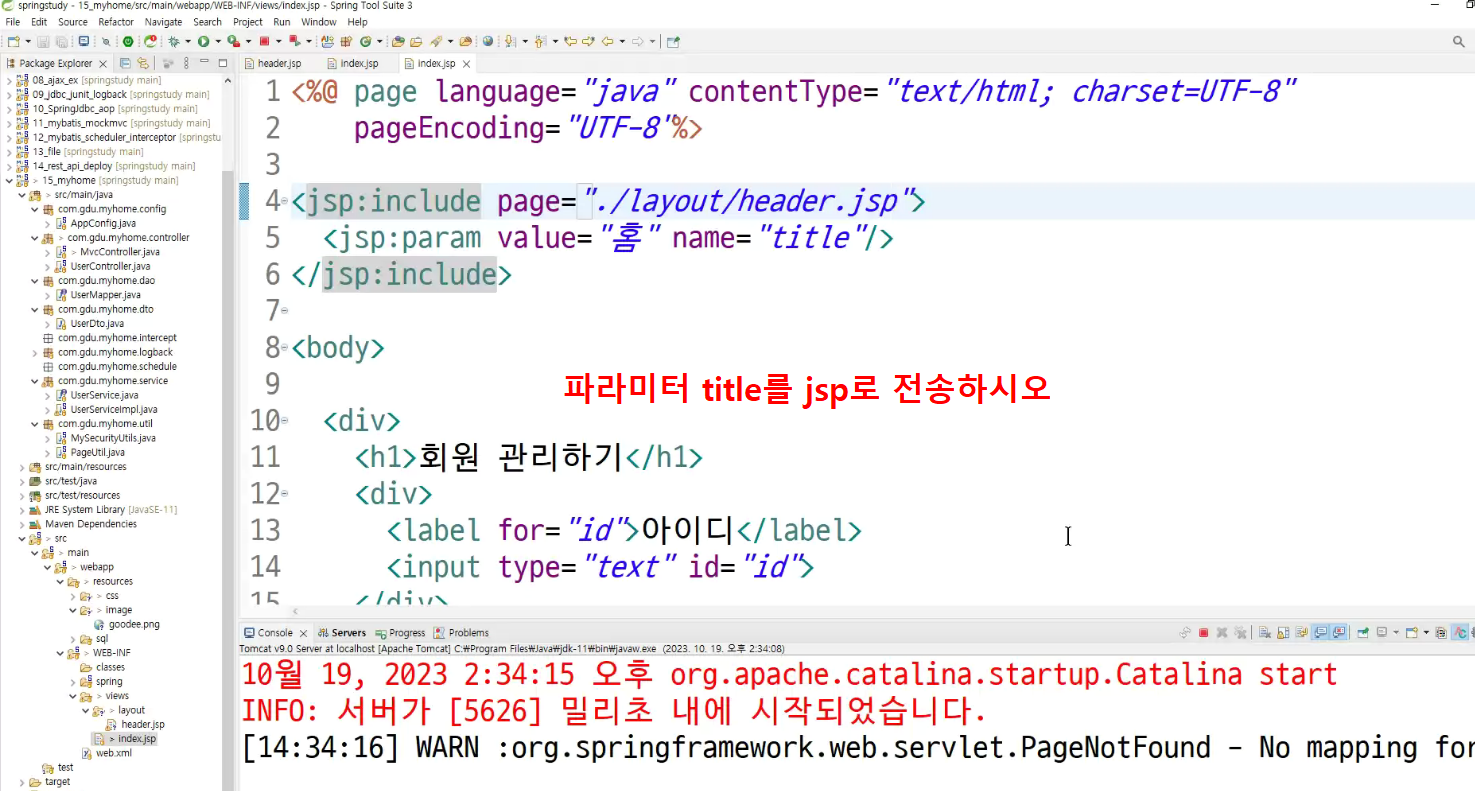
Task: Click the Collapse All icon in Package Explorer
Action: tap(125, 63)
